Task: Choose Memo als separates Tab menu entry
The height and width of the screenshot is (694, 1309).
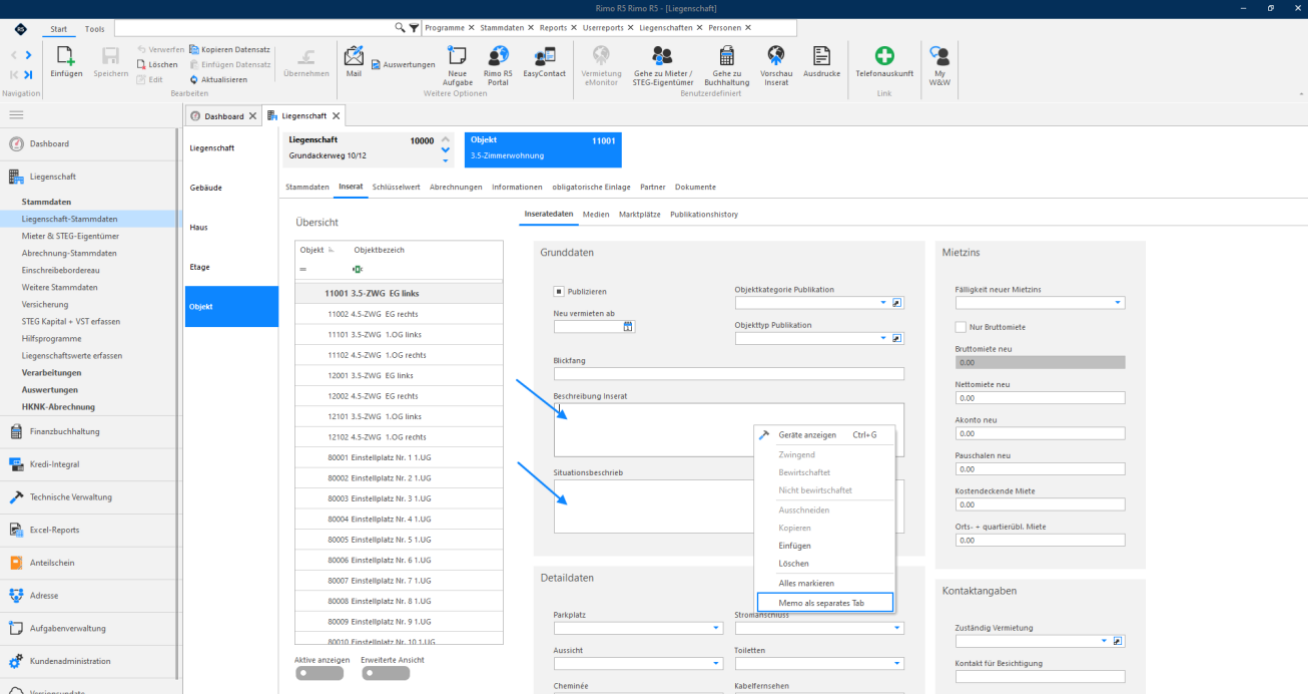Action: tap(824, 603)
